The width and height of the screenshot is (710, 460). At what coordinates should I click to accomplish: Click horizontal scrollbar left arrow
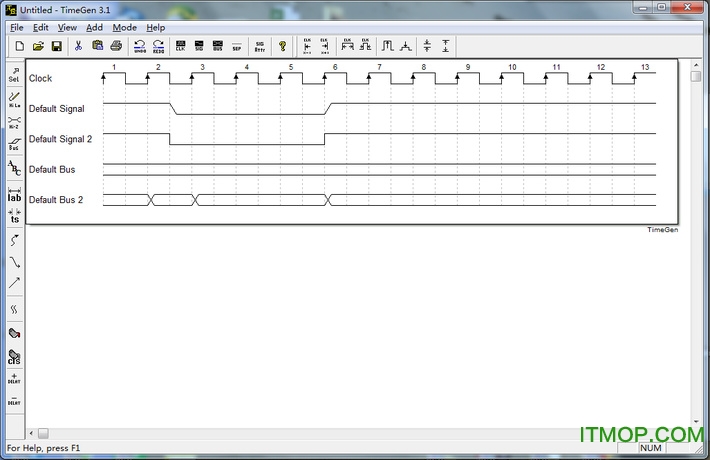click(x=31, y=433)
